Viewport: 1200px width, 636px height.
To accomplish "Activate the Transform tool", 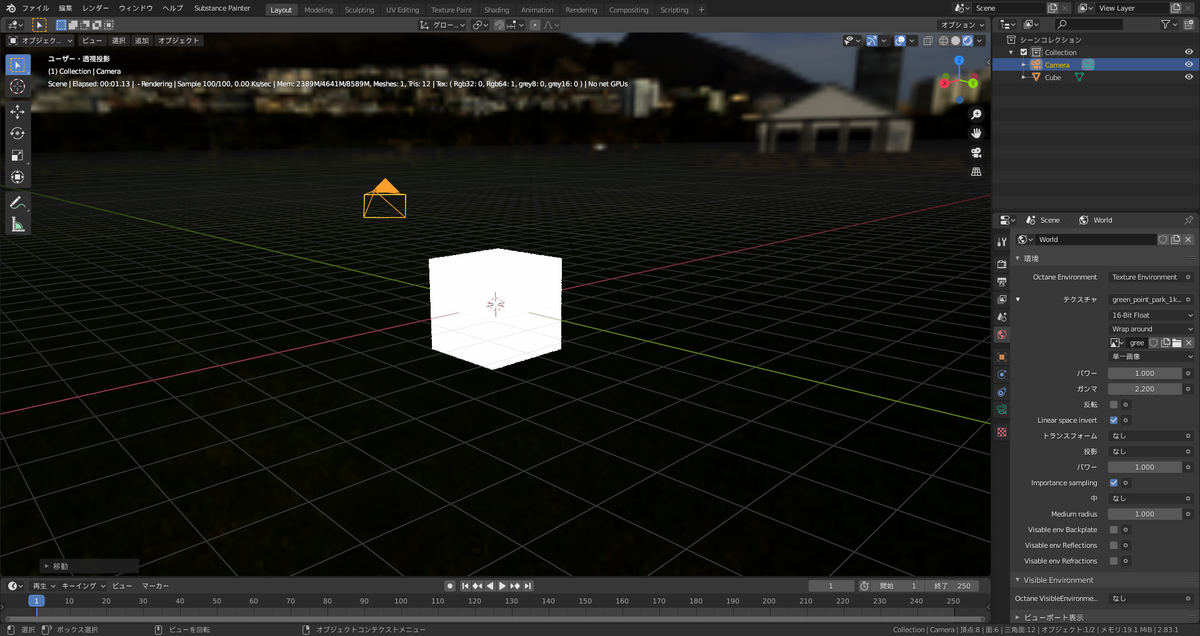I will [x=17, y=177].
